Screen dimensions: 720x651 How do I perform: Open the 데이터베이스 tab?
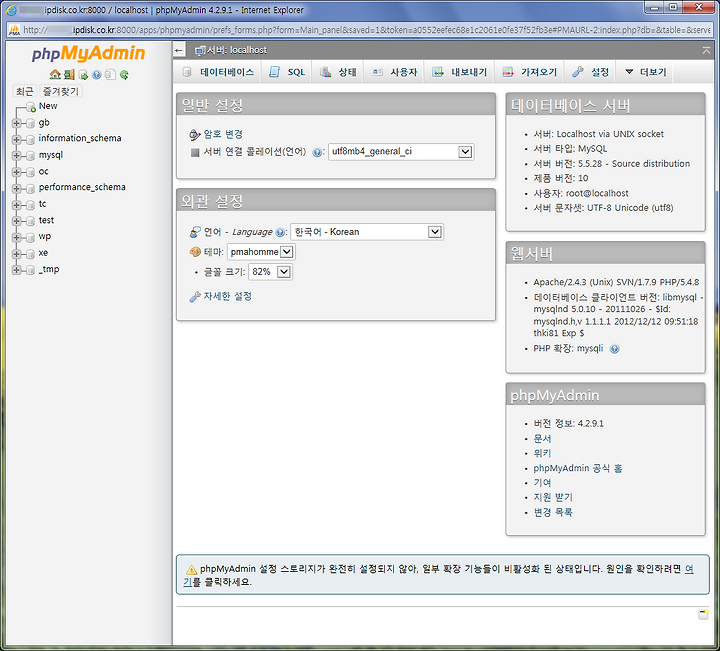(x=218, y=72)
